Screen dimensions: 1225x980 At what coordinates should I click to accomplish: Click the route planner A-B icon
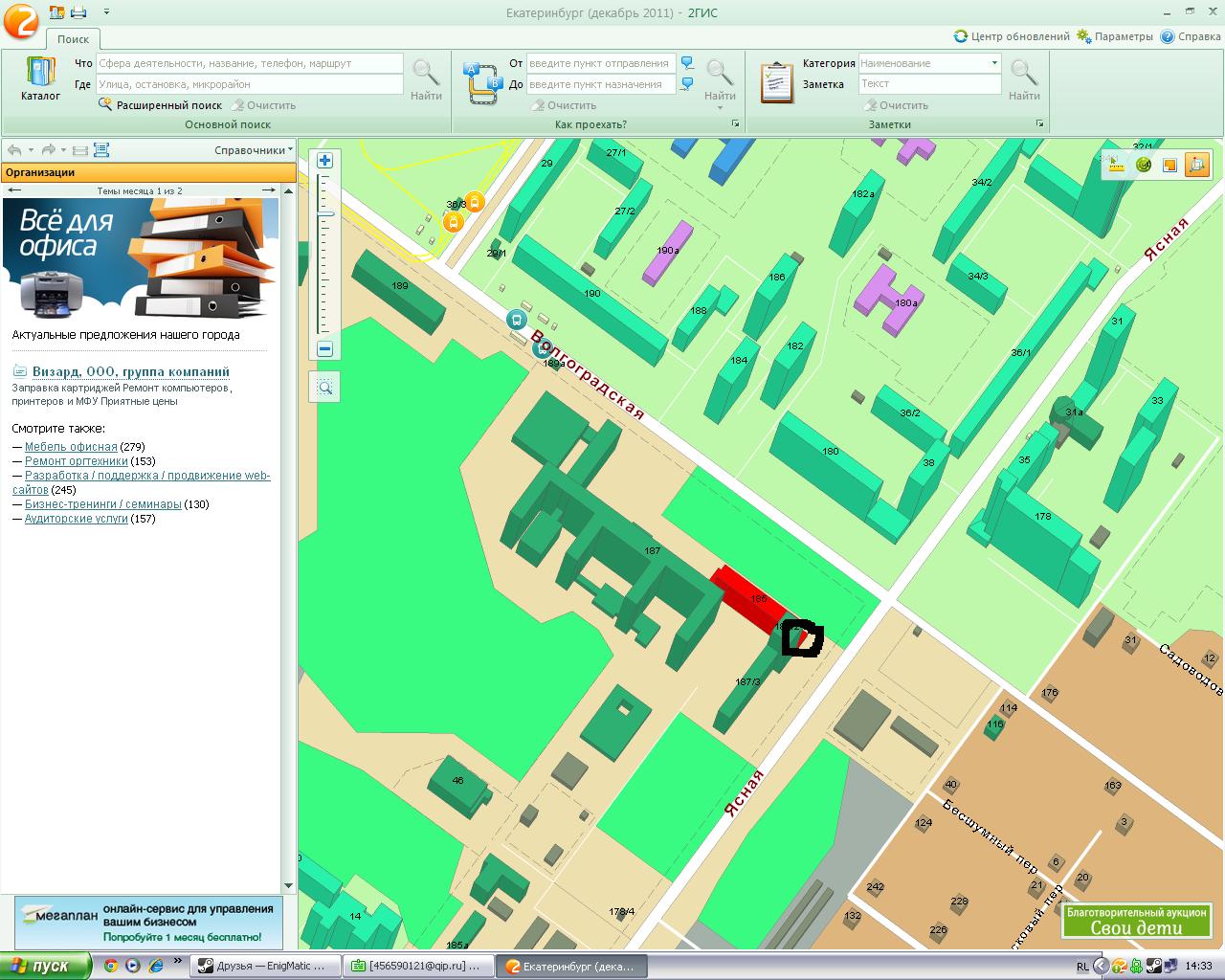(x=482, y=82)
